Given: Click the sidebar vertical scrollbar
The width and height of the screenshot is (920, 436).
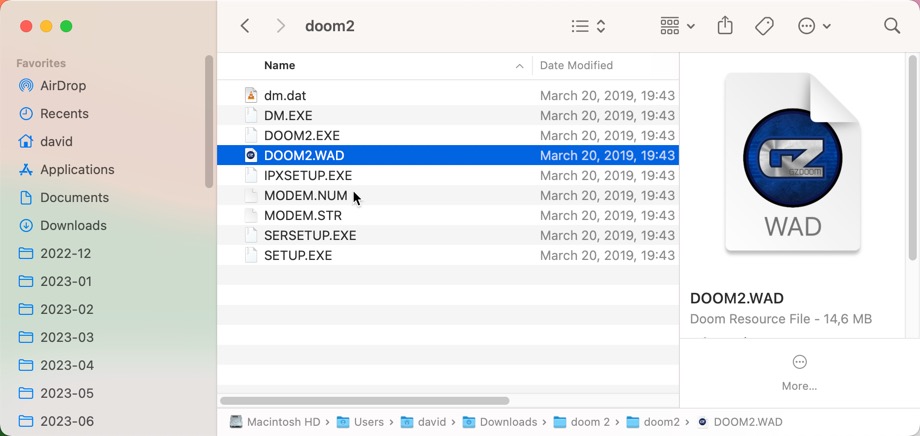Looking at the screenshot, I should pos(209,121).
